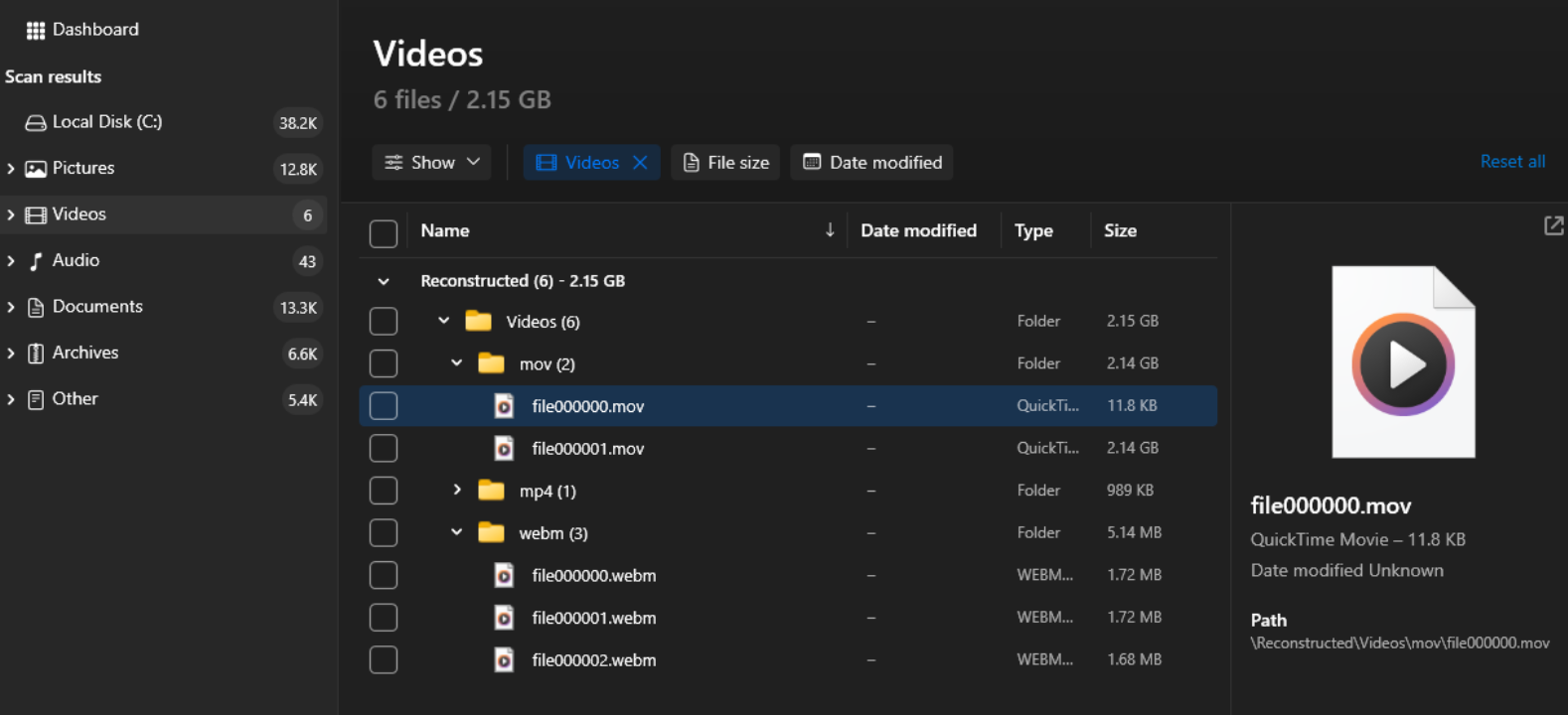Open the Dashboard grid icon
Image resolution: width=1568 pixels, height=715 pixels.
(36, 31)
